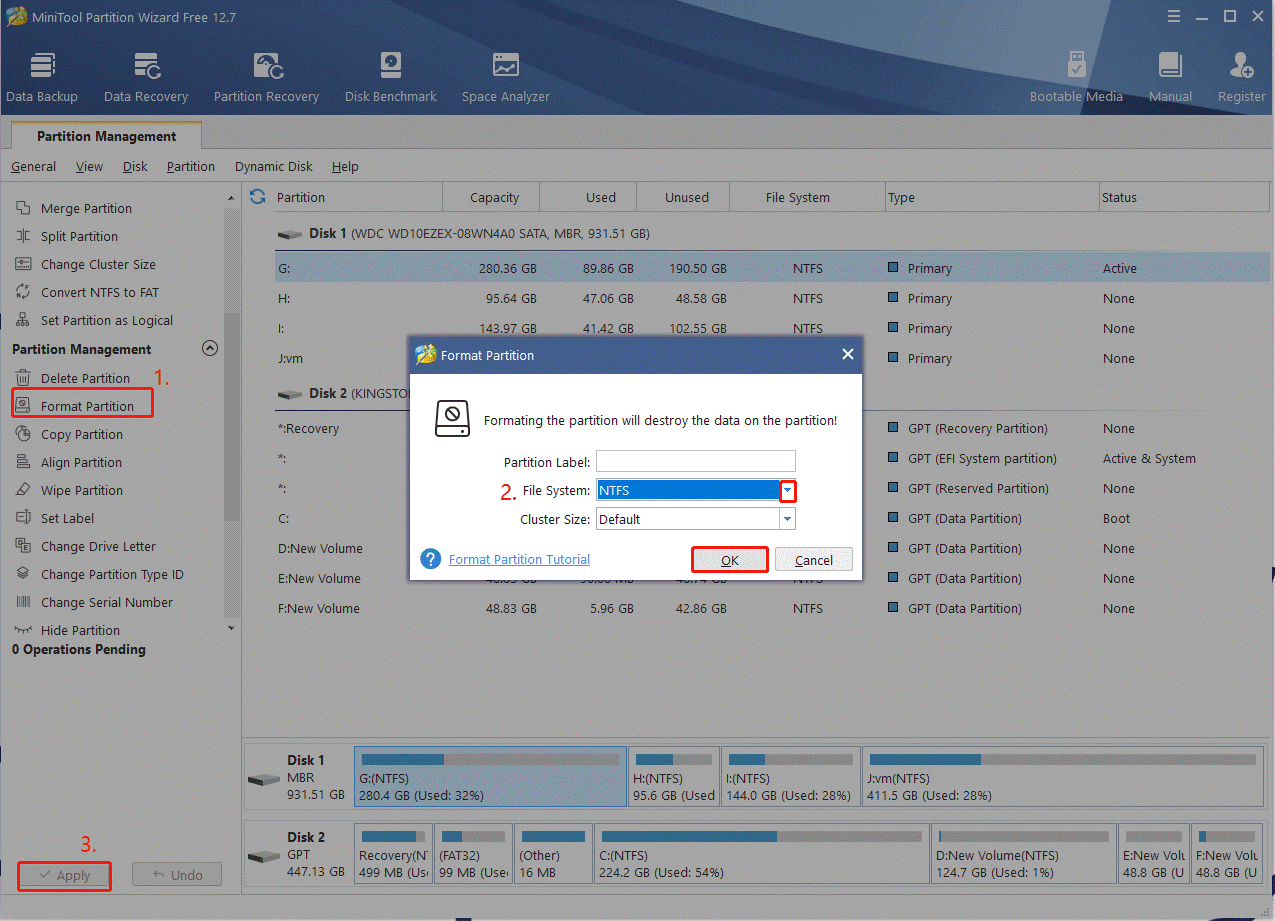The image size is (1275, 921).
Task: Click the Partition Label input field
Action: [696, 461]
